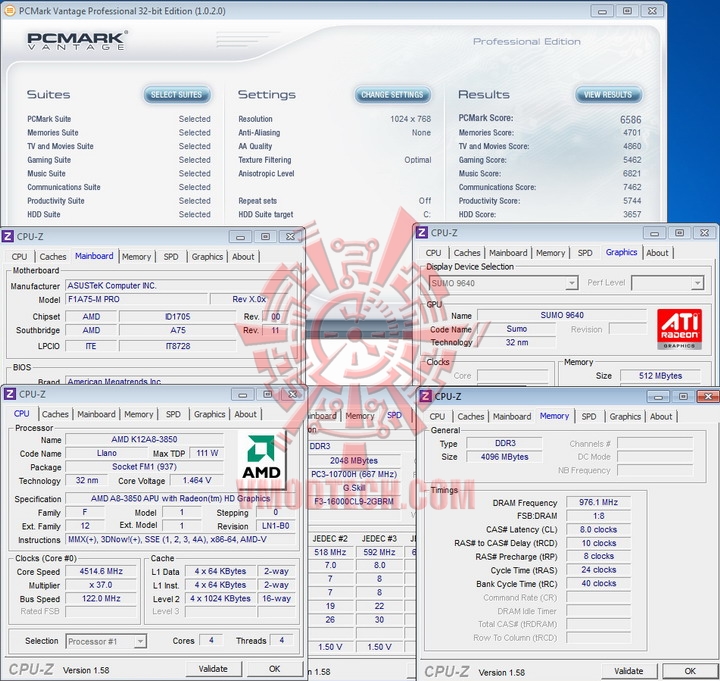Click the ATI Radeon graphics logo
This screenshot has height=681, width=720.
(679, 329)
